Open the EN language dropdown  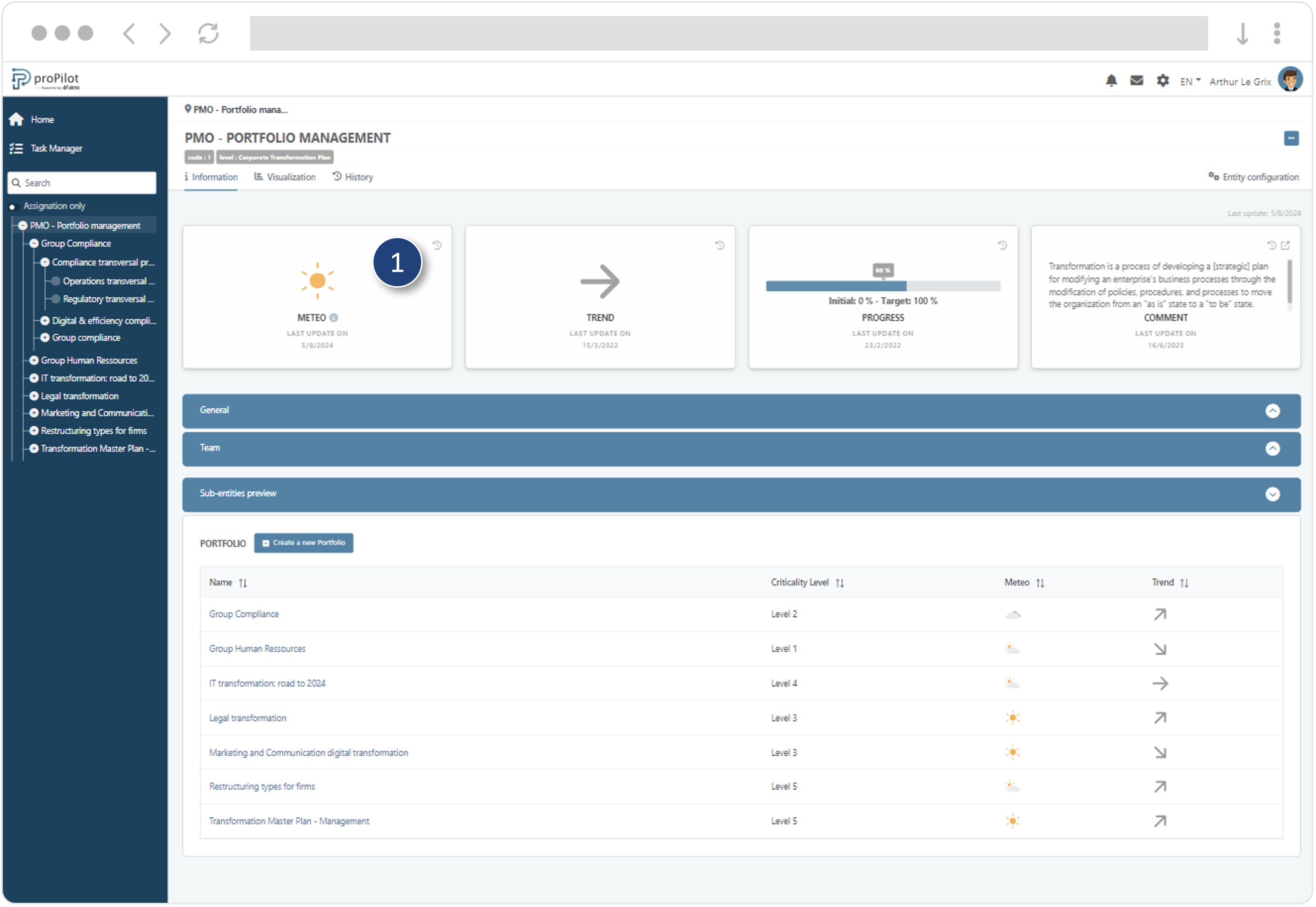click(1191, 81)
